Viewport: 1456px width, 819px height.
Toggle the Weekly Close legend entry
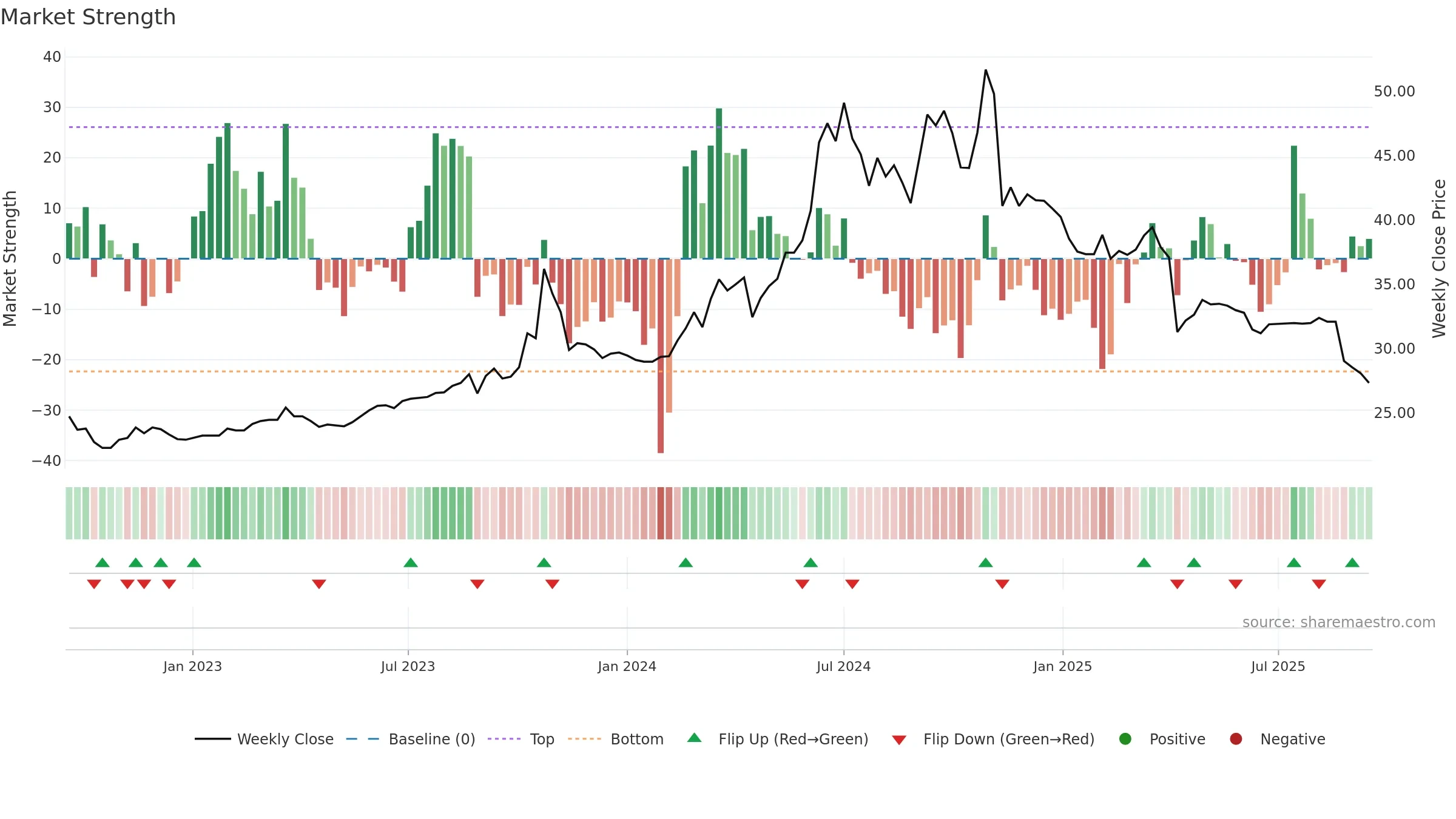tap(264, 739)
